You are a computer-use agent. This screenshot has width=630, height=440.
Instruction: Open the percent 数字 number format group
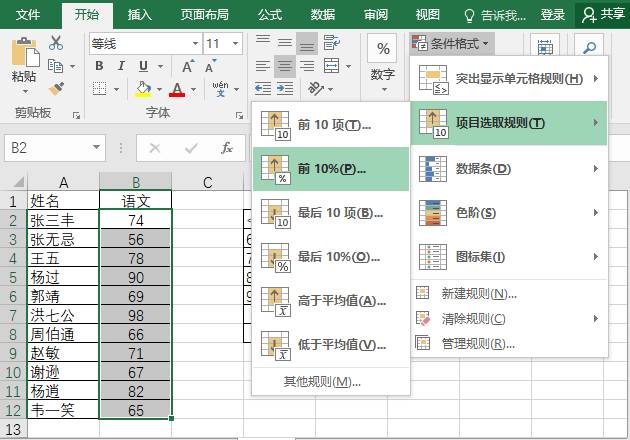382,64
